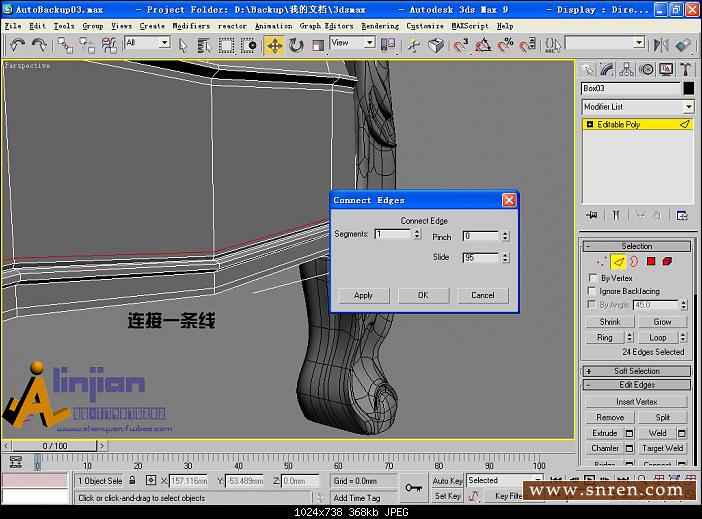This screenshot has width=702, height=519.
Task: Open the Rendering menu
Action: pos(380,26)
